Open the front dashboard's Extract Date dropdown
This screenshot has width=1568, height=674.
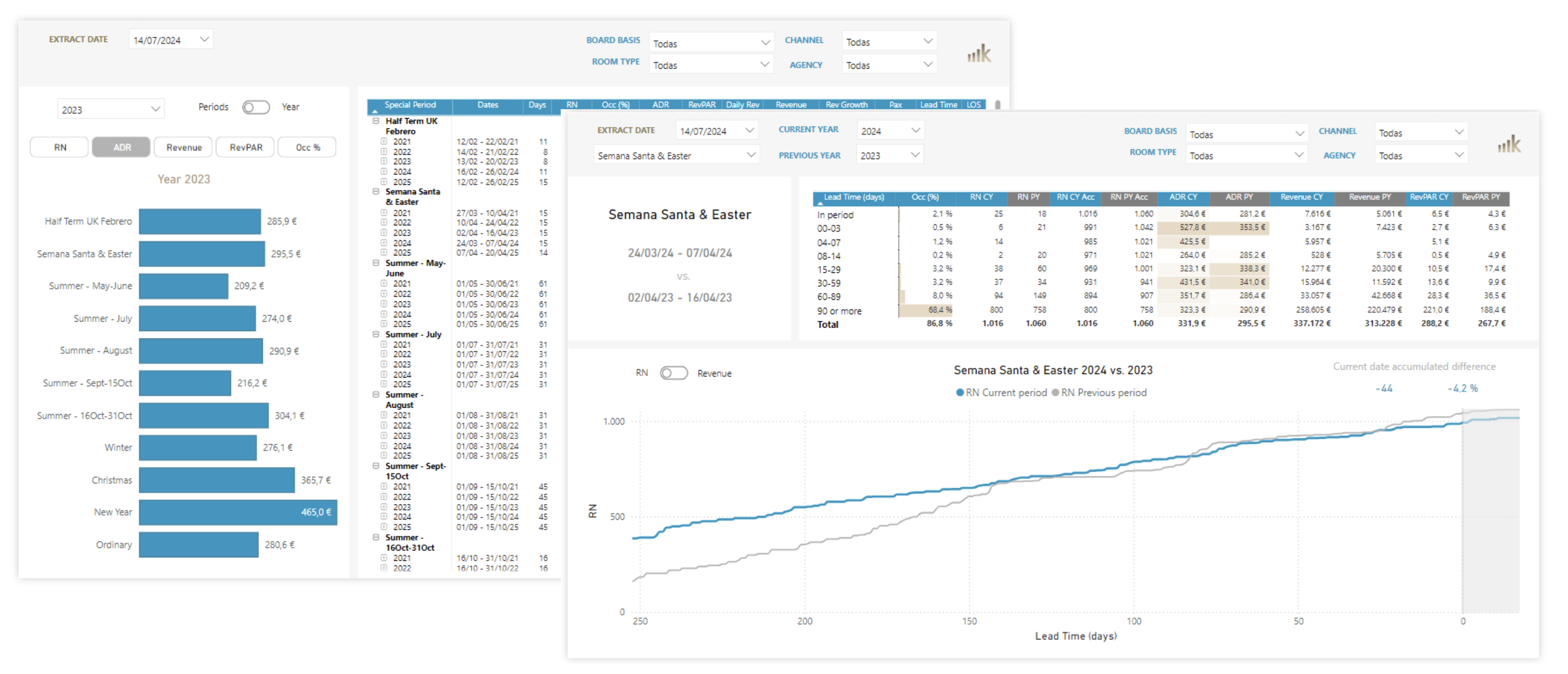[x=717, y=130]
